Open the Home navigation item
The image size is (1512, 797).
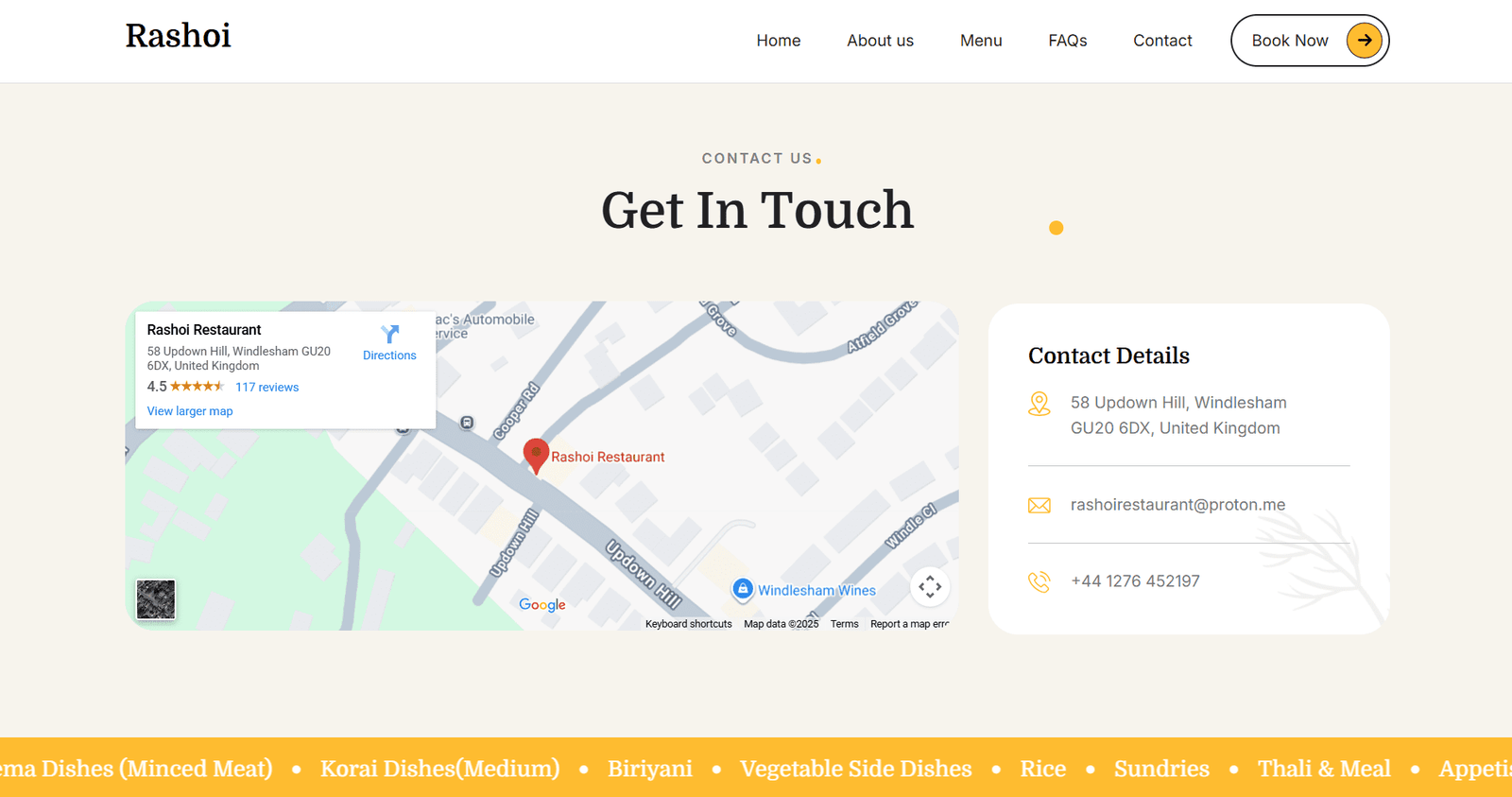pyautogui.click(x=778, y=41)
